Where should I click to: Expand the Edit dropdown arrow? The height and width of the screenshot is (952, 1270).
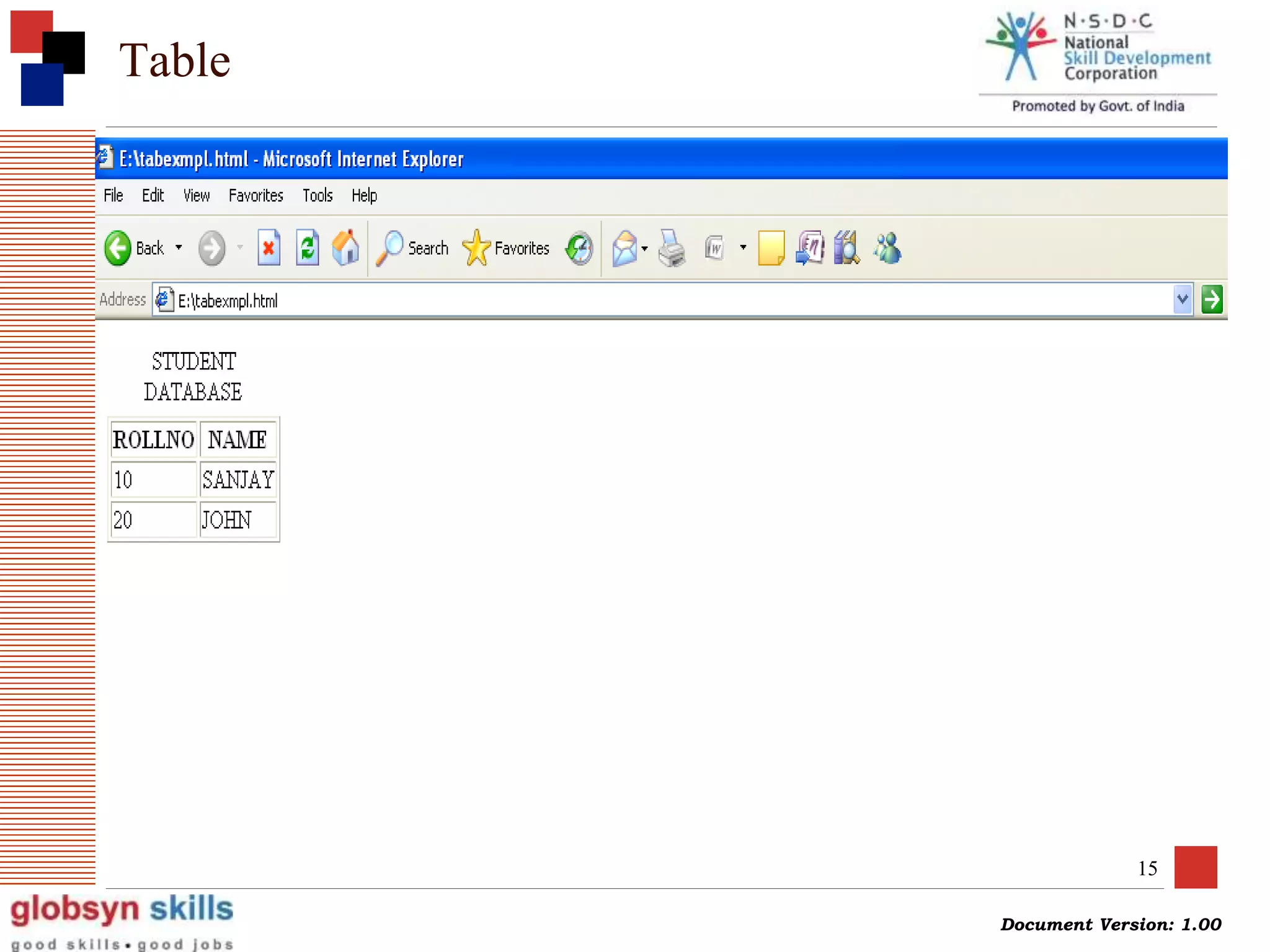pos(743,247)
